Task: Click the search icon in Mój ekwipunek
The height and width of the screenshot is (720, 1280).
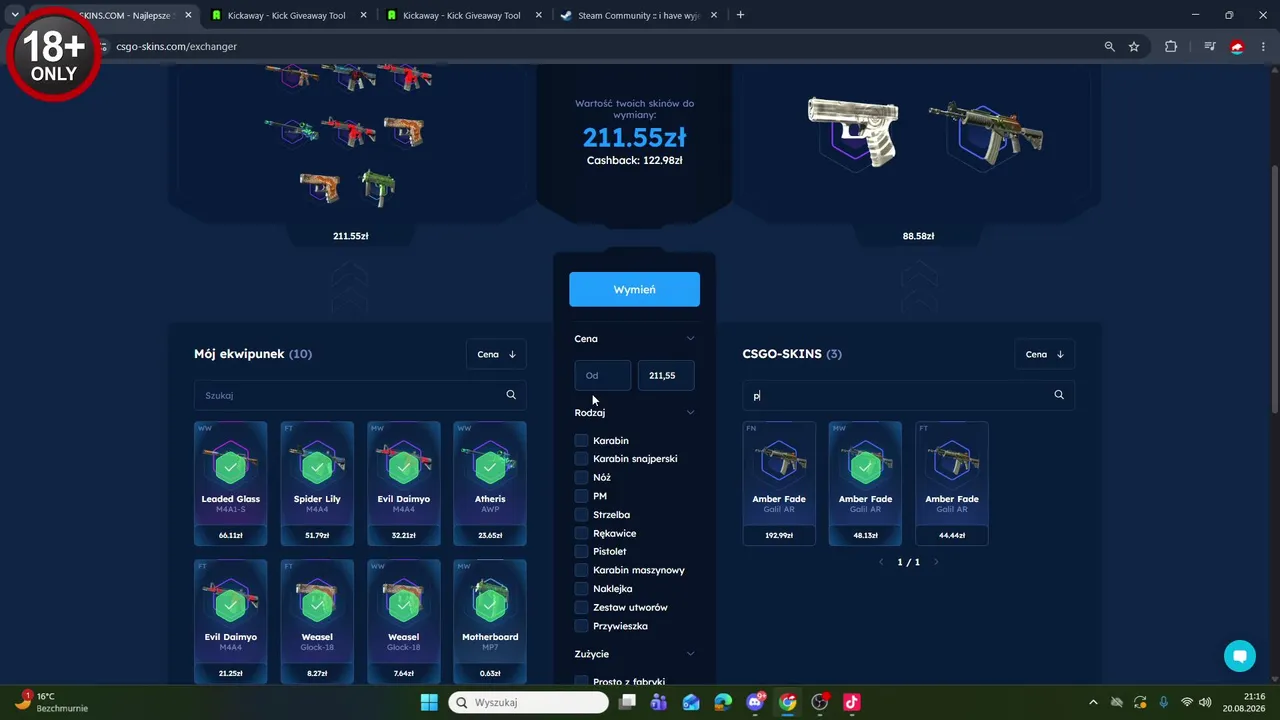Action: [511, 395]
